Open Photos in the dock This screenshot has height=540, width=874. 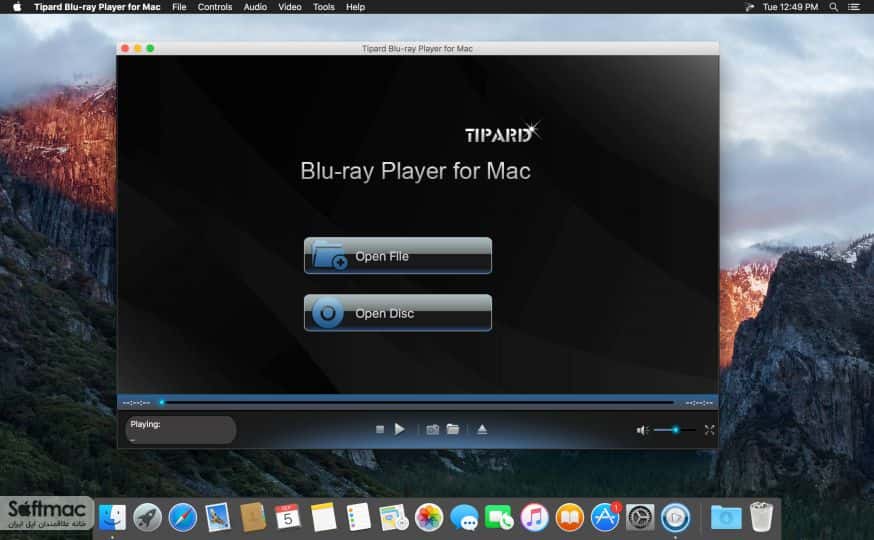[429, 518]
